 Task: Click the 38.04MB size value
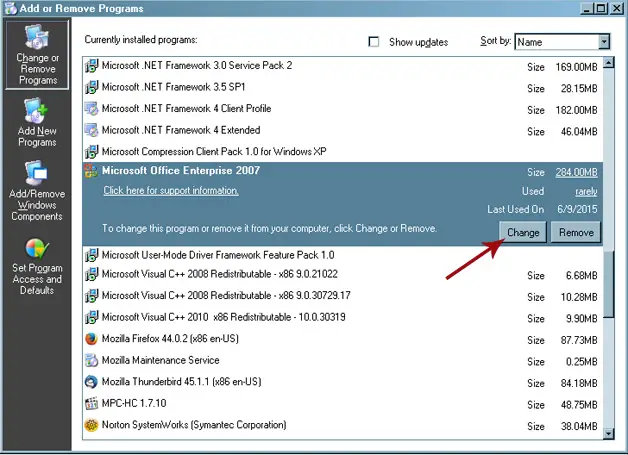coord(579,427)
